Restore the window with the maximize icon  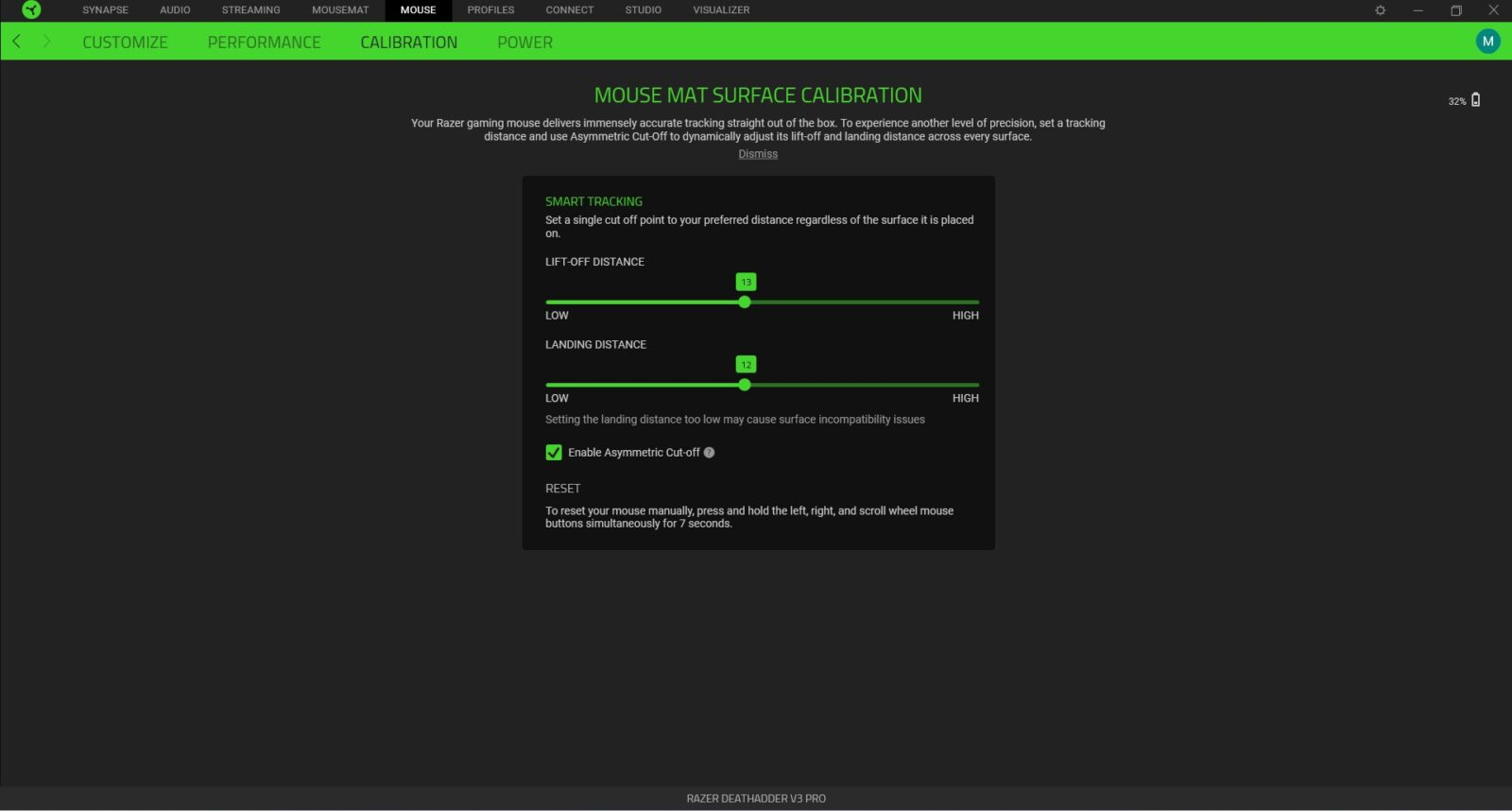click(x=1455, y=10)
